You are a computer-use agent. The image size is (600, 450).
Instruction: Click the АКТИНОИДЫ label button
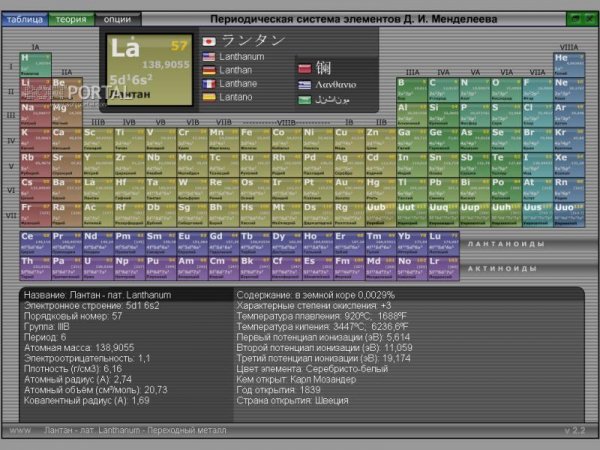click(502, 269)
